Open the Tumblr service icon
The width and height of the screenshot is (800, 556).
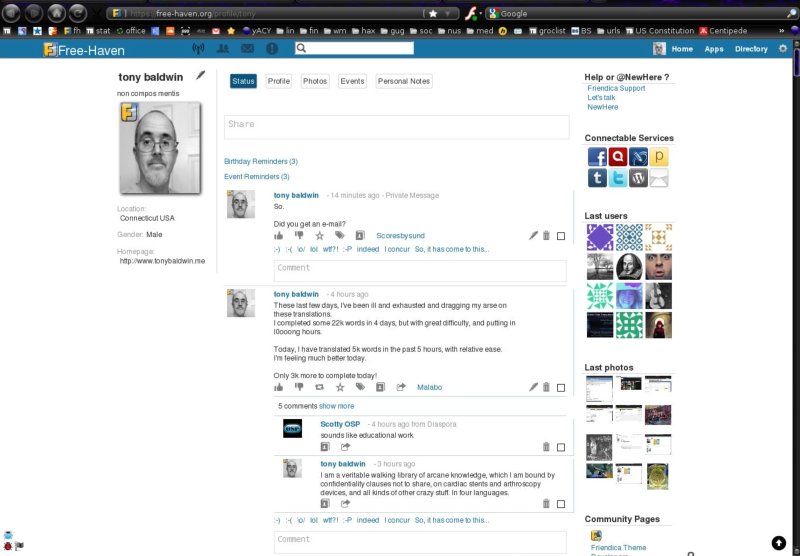point(596,178)
